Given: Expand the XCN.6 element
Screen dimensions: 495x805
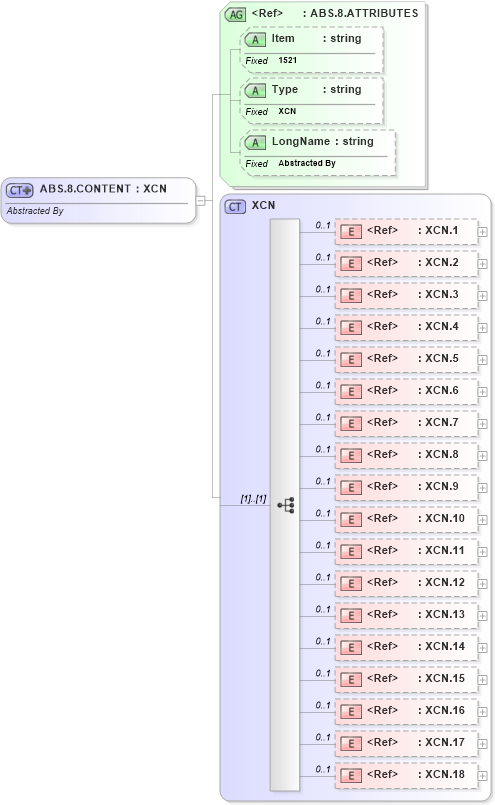Looking at the screenshot, I should tap(482, 392).
